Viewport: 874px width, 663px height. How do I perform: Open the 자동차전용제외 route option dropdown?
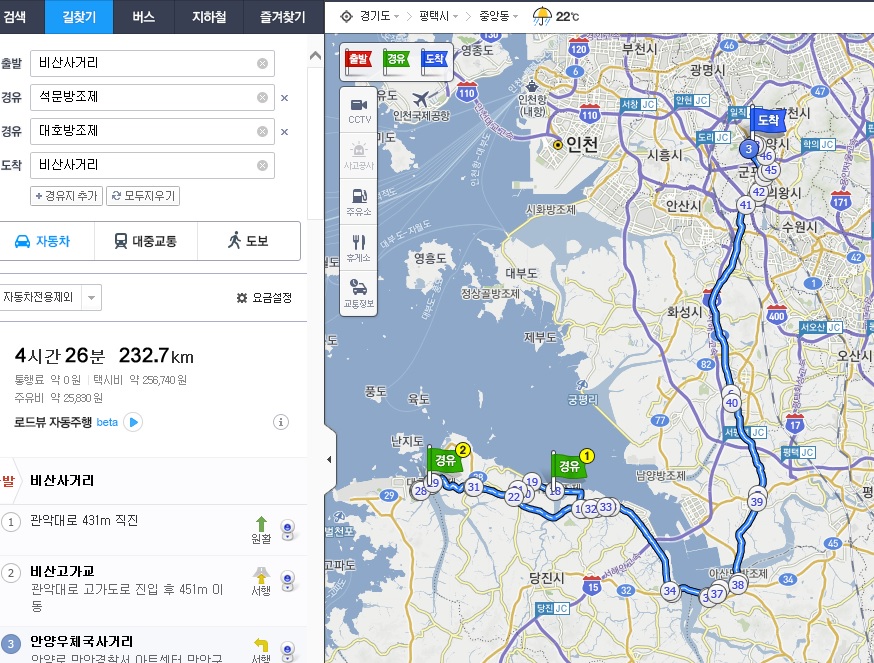[x=91, y=297]
